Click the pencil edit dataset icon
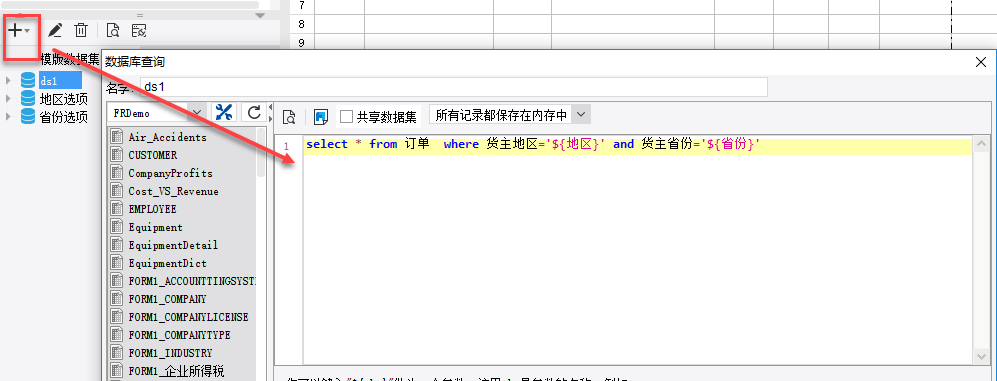 click(x=55, y=30)
